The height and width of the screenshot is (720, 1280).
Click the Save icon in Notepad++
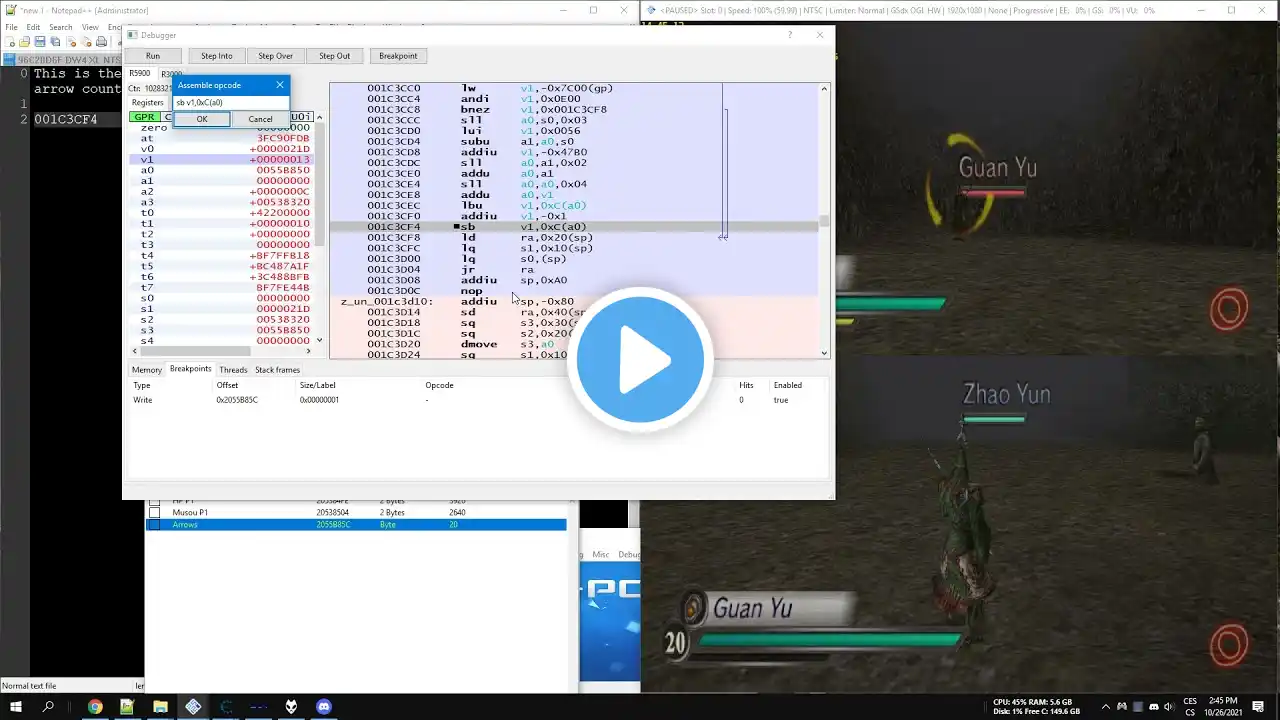(39, 42)
